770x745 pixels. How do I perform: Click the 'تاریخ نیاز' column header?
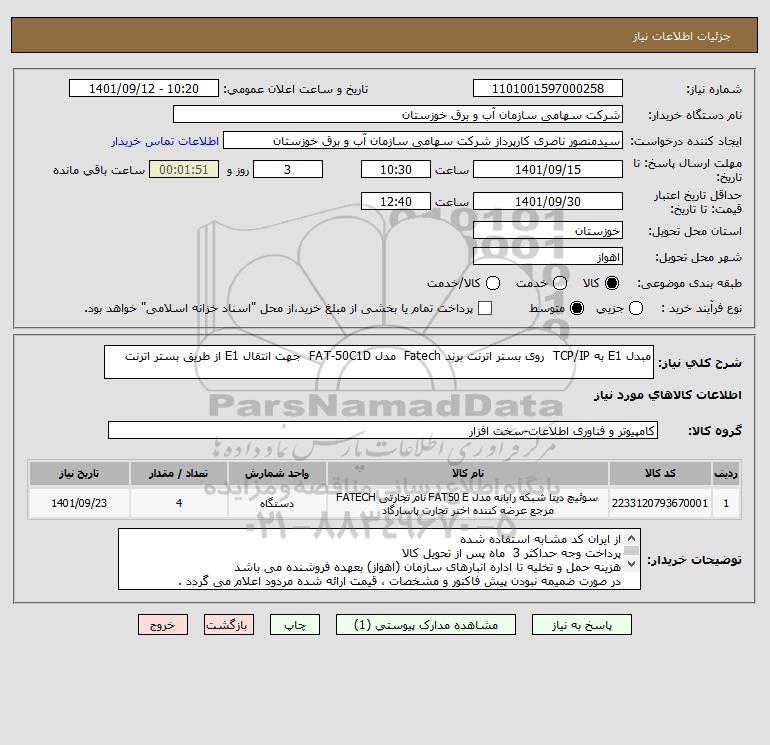point(79,473)
